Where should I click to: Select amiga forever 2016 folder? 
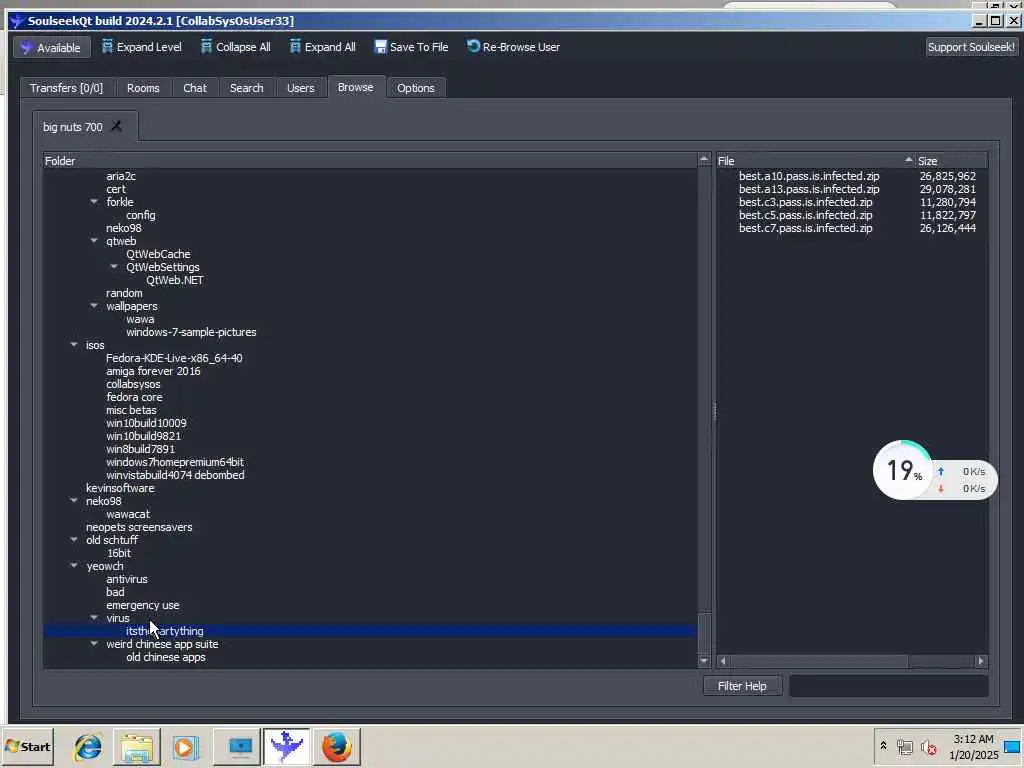pos(153,372)
